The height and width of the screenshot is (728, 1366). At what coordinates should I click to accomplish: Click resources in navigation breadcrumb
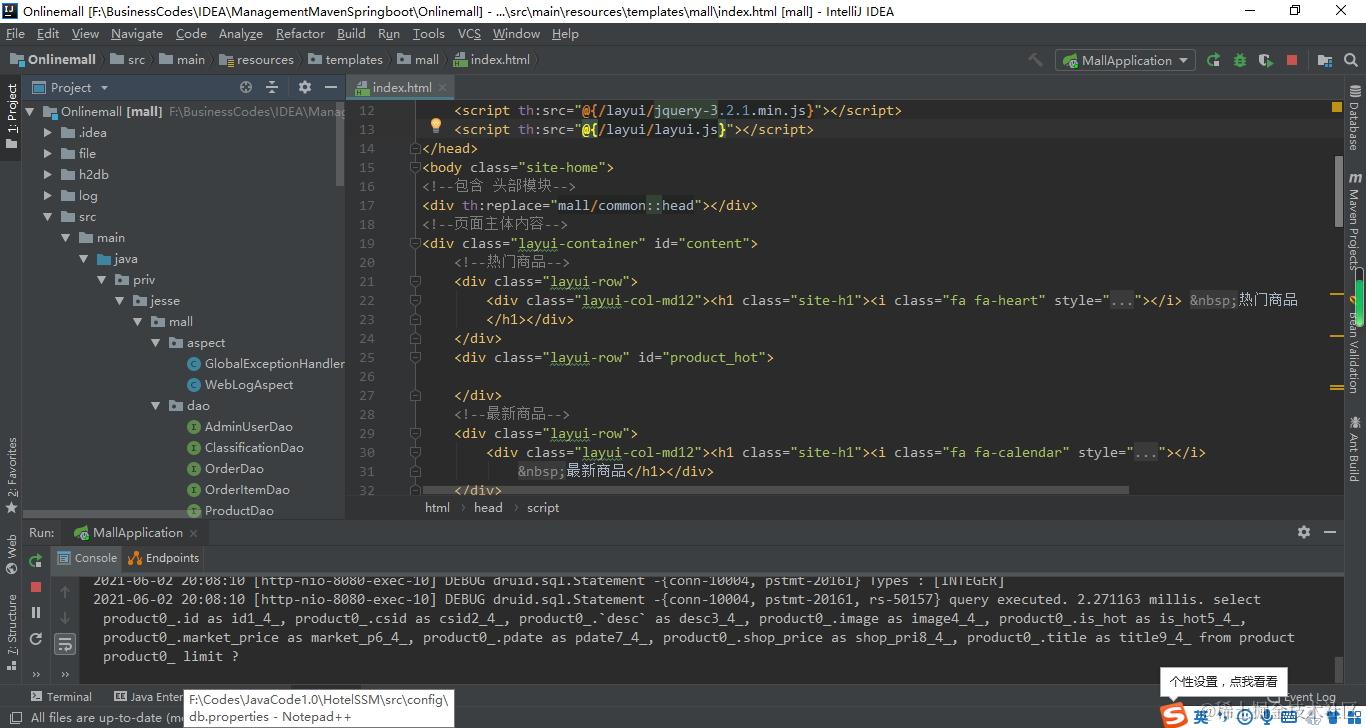coord(256,60)
